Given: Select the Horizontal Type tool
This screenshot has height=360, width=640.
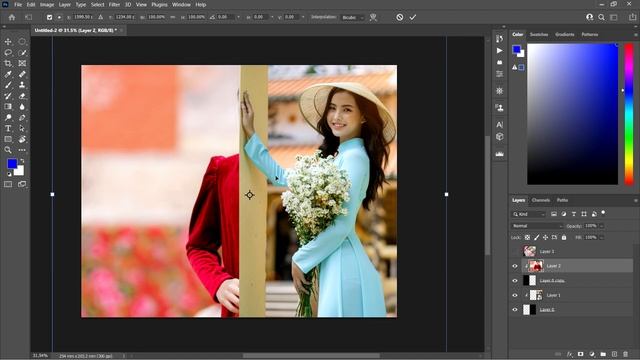Looking at the screenshot, I should pyautogui.click(x=8, y=128).
